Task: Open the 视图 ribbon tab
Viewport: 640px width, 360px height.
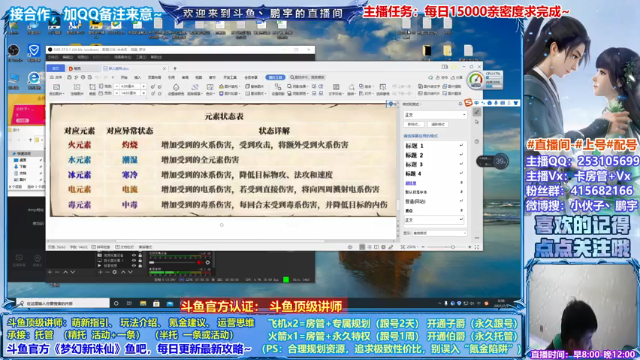Action: tap(198, 78)
